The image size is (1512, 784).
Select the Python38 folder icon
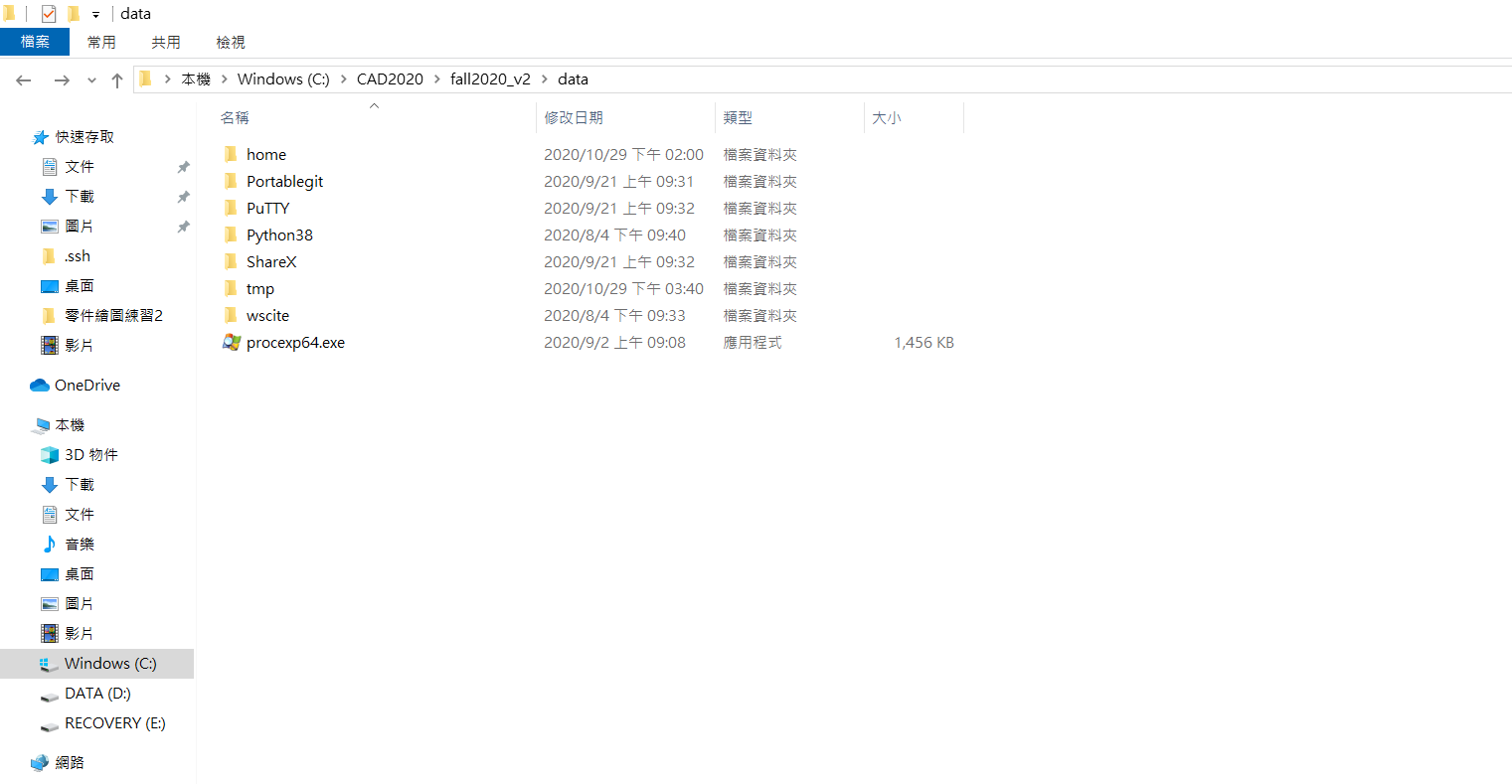pos(231,235)
